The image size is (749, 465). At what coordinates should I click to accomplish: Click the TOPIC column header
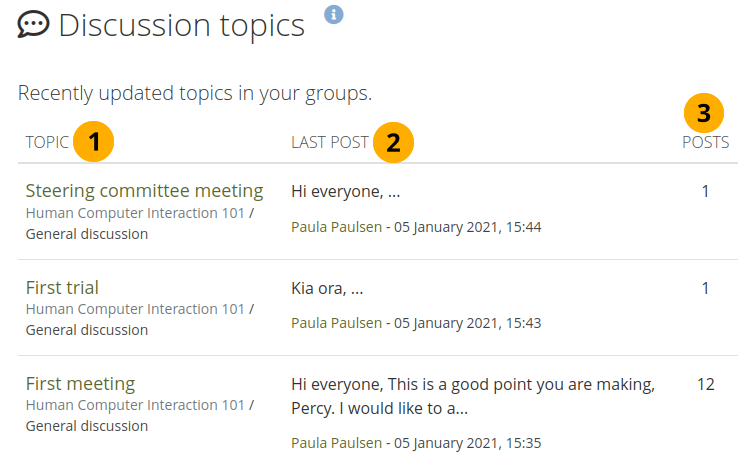pyautogui.click(x=47, y=143)
